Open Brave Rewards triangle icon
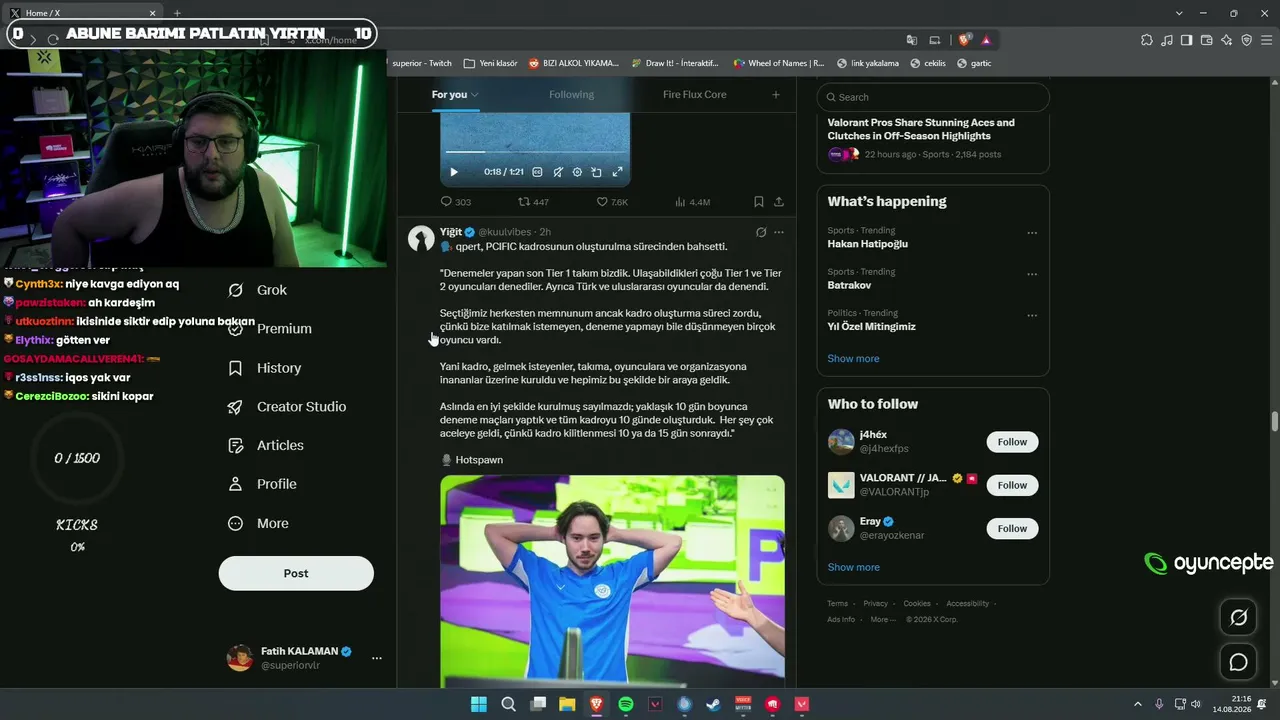 pos(986,40)
